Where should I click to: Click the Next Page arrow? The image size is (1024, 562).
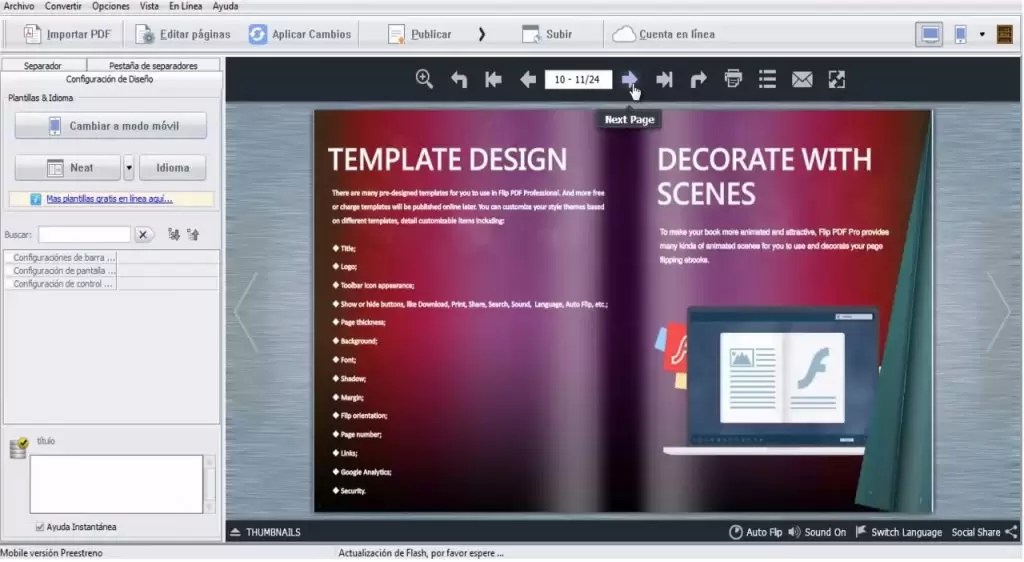coord(629,80)
